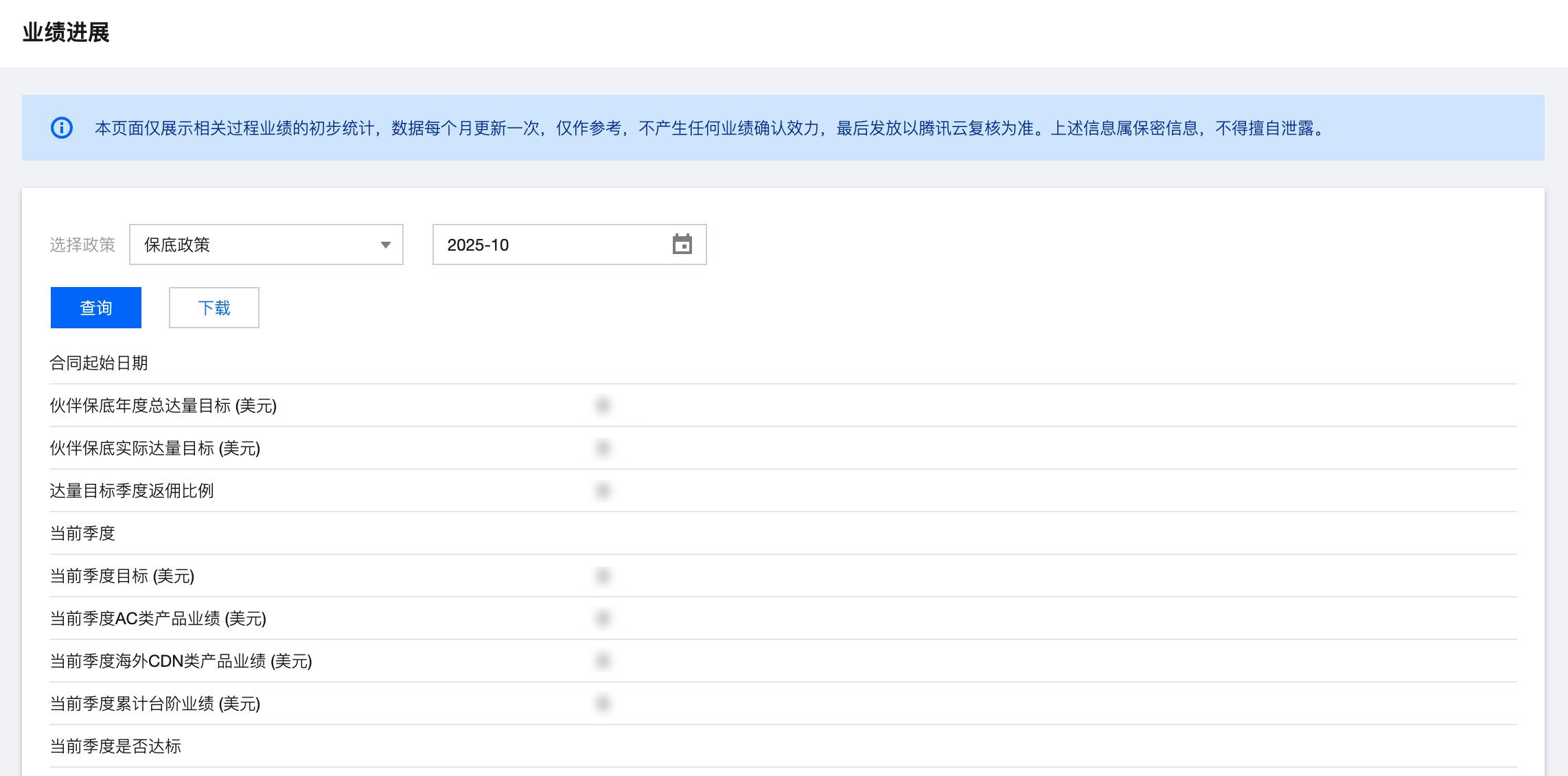Click the info icon in blue banner
1568x776 pixels.
[62, 128]
